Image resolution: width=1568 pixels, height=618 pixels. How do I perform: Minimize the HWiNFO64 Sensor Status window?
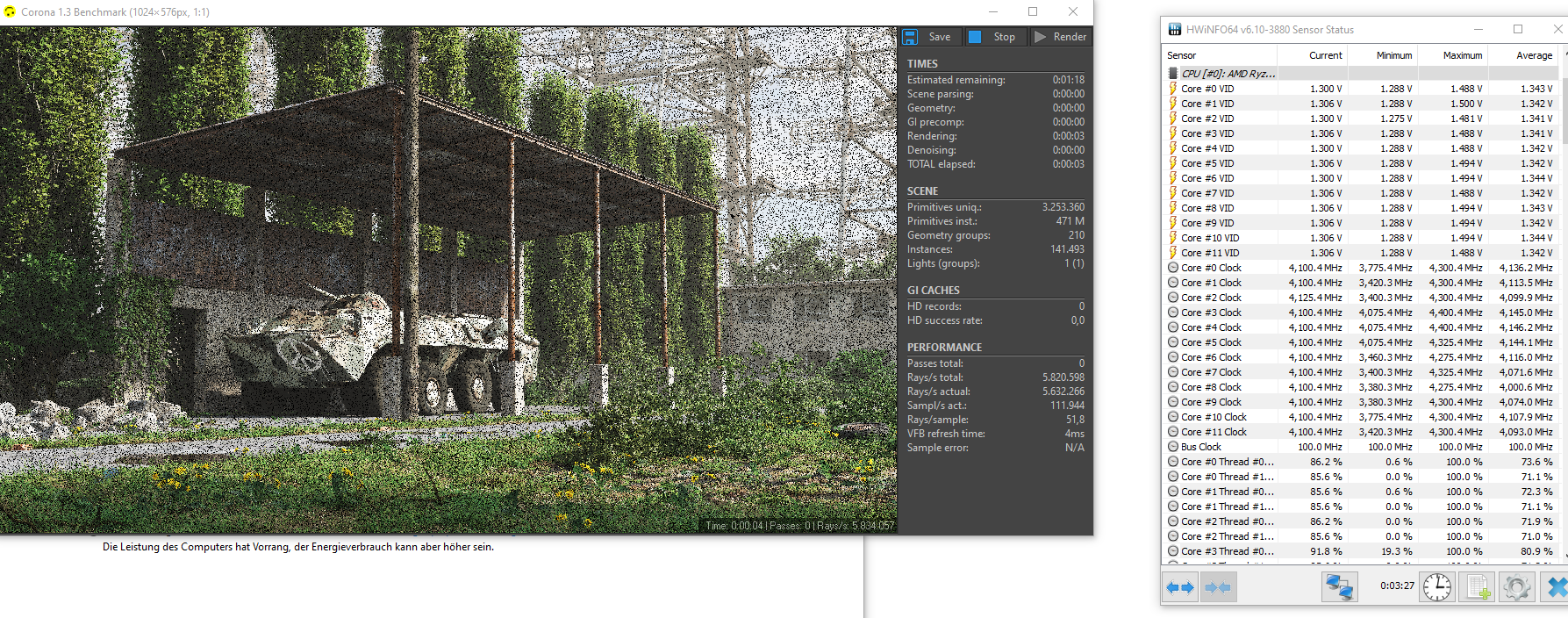click(x=1479, y=30)
